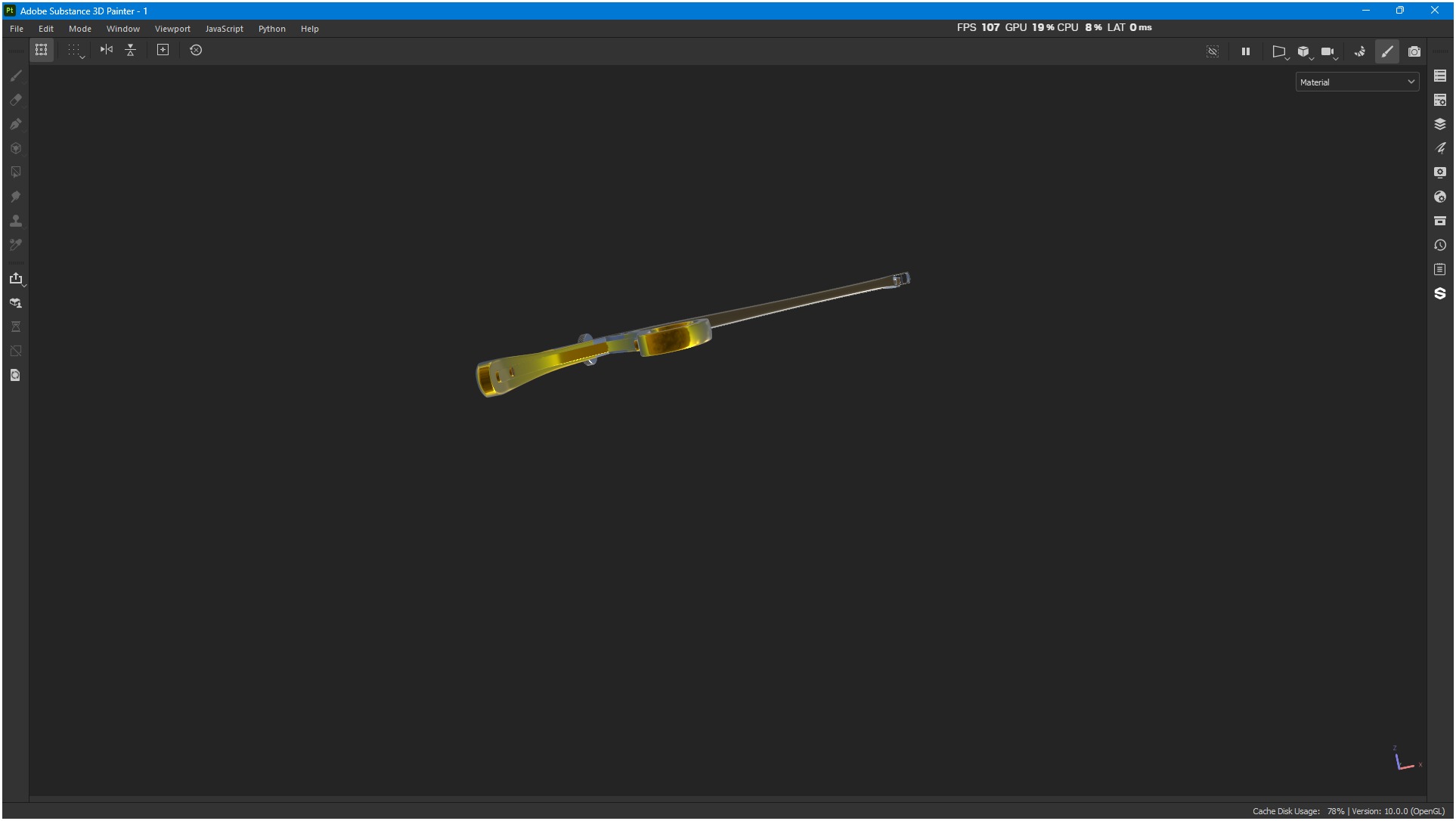The image size is (1456, 821).
Task: Select the Projection tool
Action: click(16, 124)
